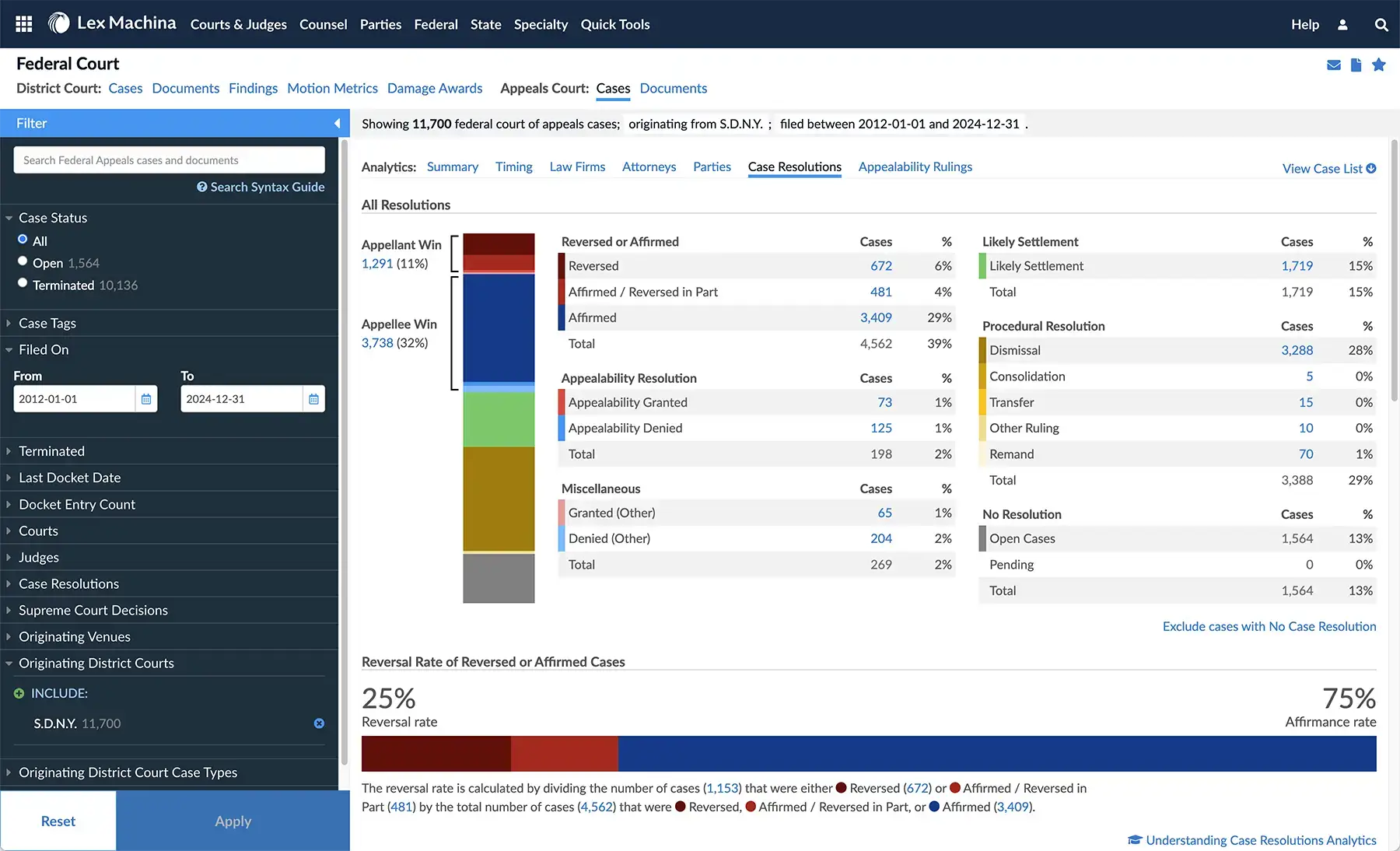Open the calendar picker for the From date
The height and width of the screenshot is (851, 1400).
point(145,398)
